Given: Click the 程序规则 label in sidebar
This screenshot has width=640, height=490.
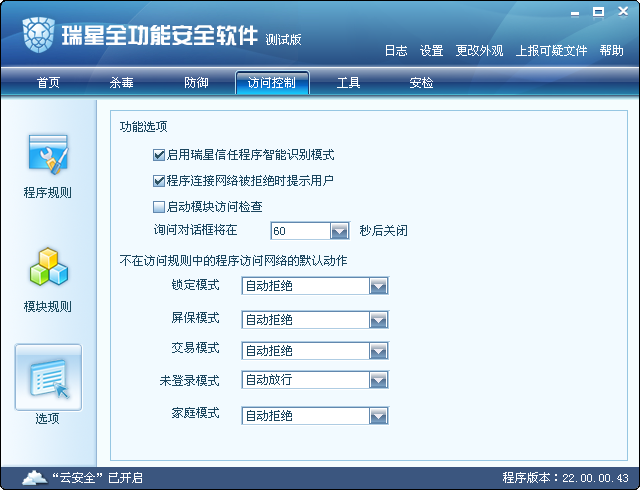Looking at the screenshot, I should pyautogui.click(x=48, y=192).
